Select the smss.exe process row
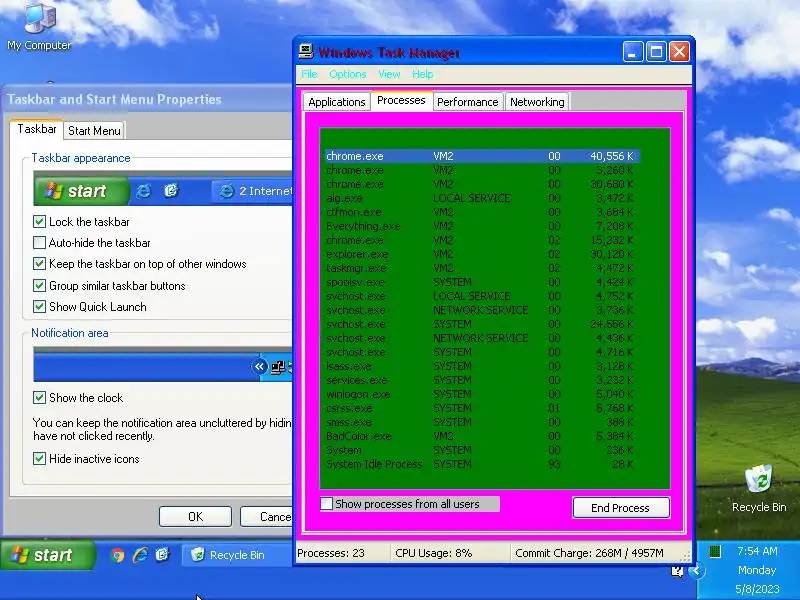800x600 pixels. 482,422
